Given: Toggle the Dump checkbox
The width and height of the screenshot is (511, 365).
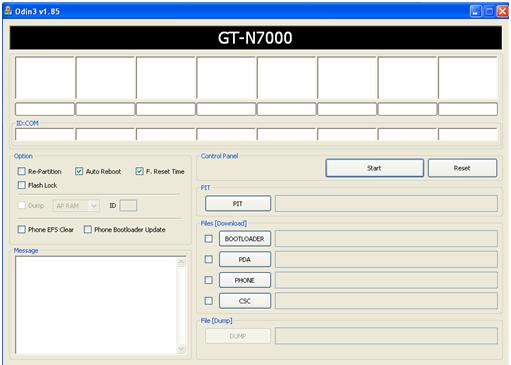Looking at the screenshot, I should [22, 205].
